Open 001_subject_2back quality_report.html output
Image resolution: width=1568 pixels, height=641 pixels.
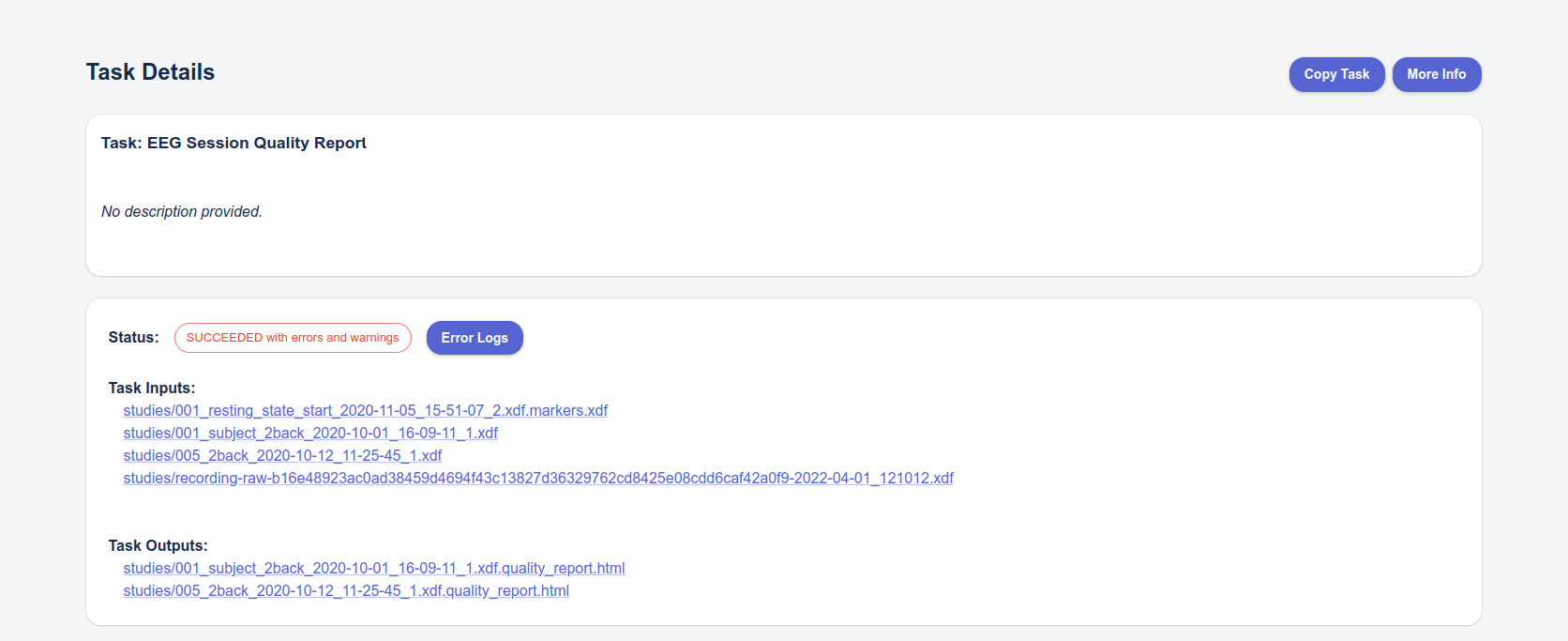tap(374, 568)
